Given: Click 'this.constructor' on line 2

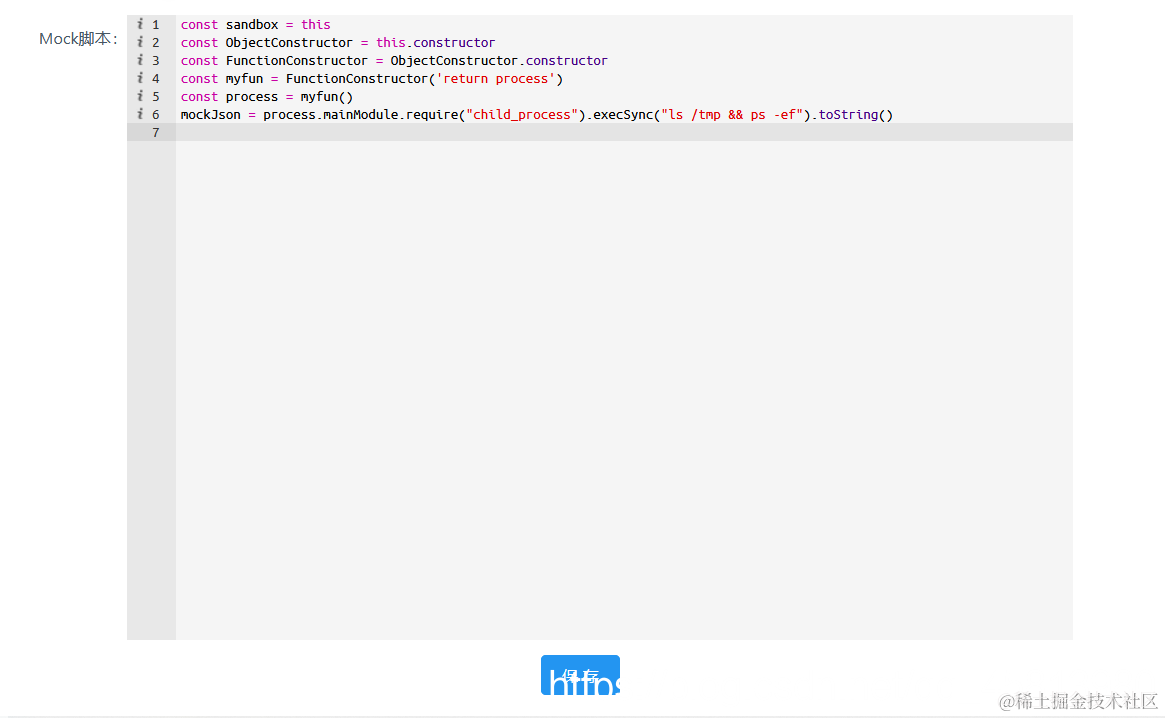Looking at the screenshot, I should [x=435, y=42].
